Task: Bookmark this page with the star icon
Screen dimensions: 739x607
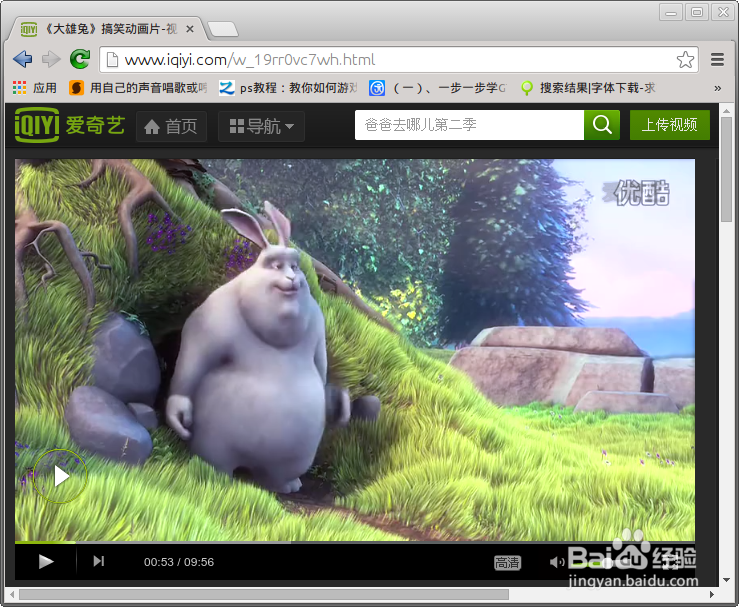Action: pyautogui.click(x=685, y=60)
